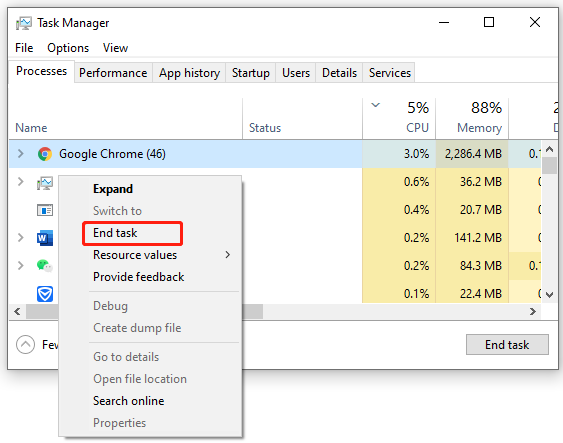Maximize the Task Manager window

click(489, 22)
